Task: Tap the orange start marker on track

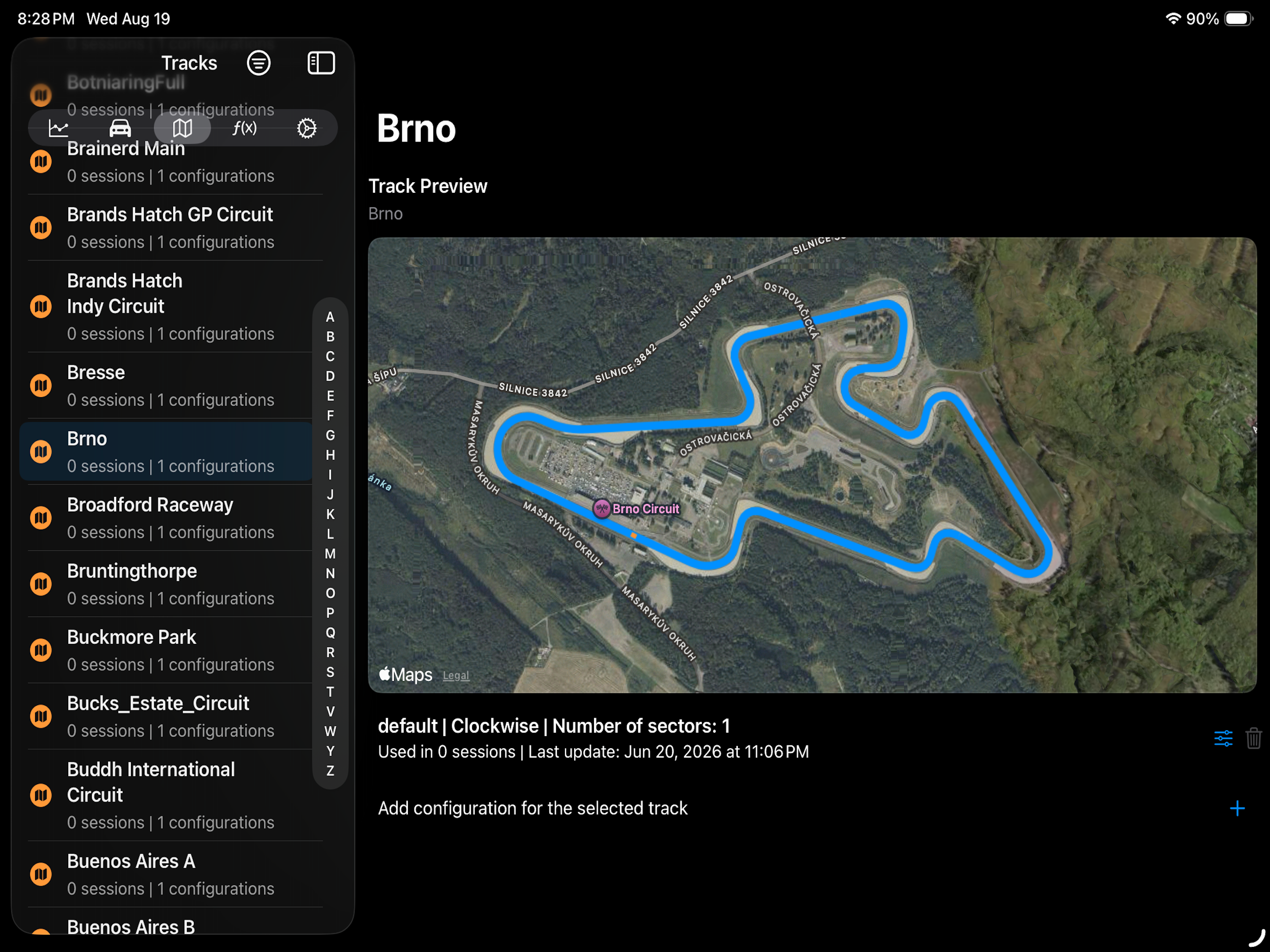Action: (634, 535)
